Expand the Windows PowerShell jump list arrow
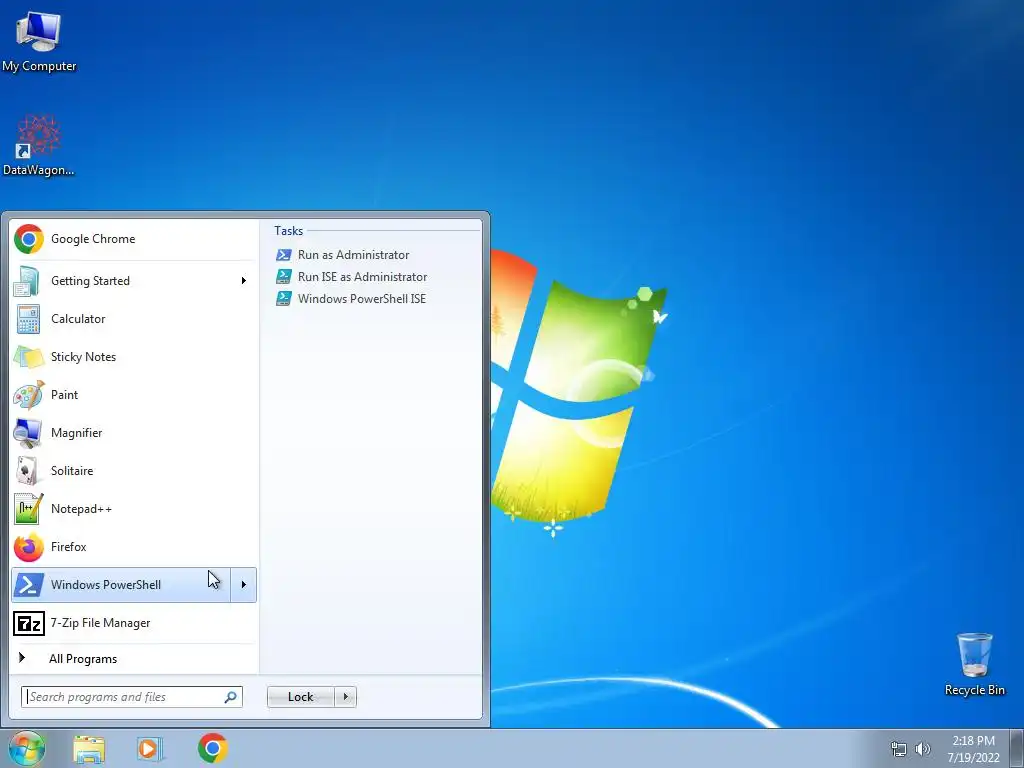The image size is (1024, 768). coord(244,584)
